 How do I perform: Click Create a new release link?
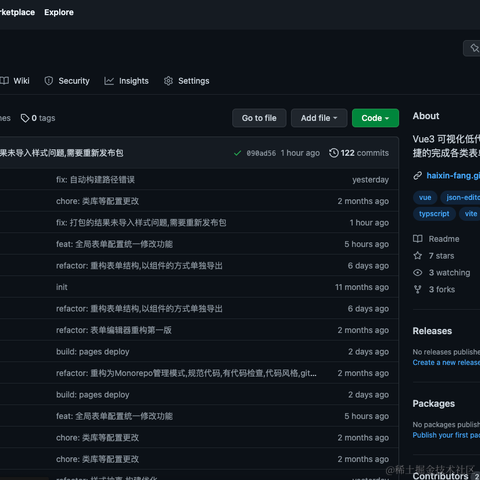446,362
